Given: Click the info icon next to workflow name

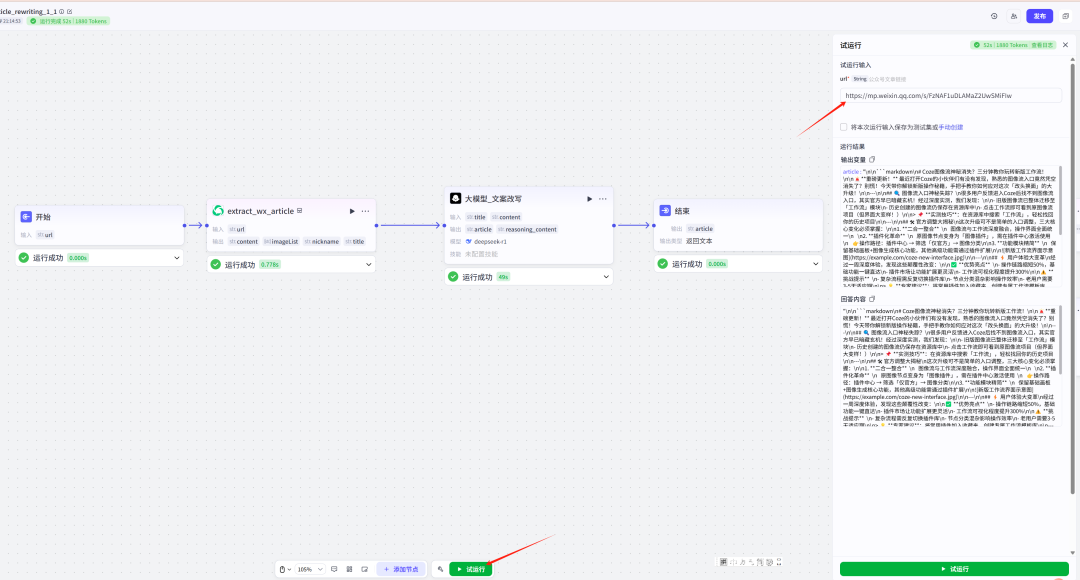Looking at the screenshot, I should (x=61, y=12).
